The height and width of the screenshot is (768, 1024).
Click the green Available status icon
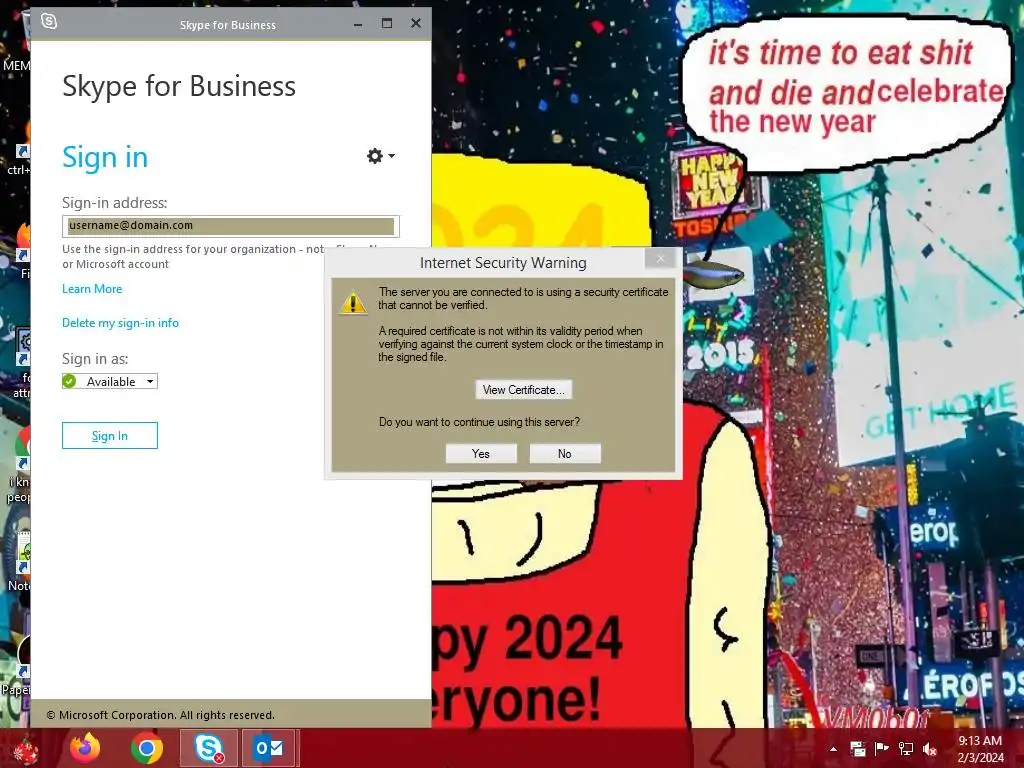coord(69,381)
